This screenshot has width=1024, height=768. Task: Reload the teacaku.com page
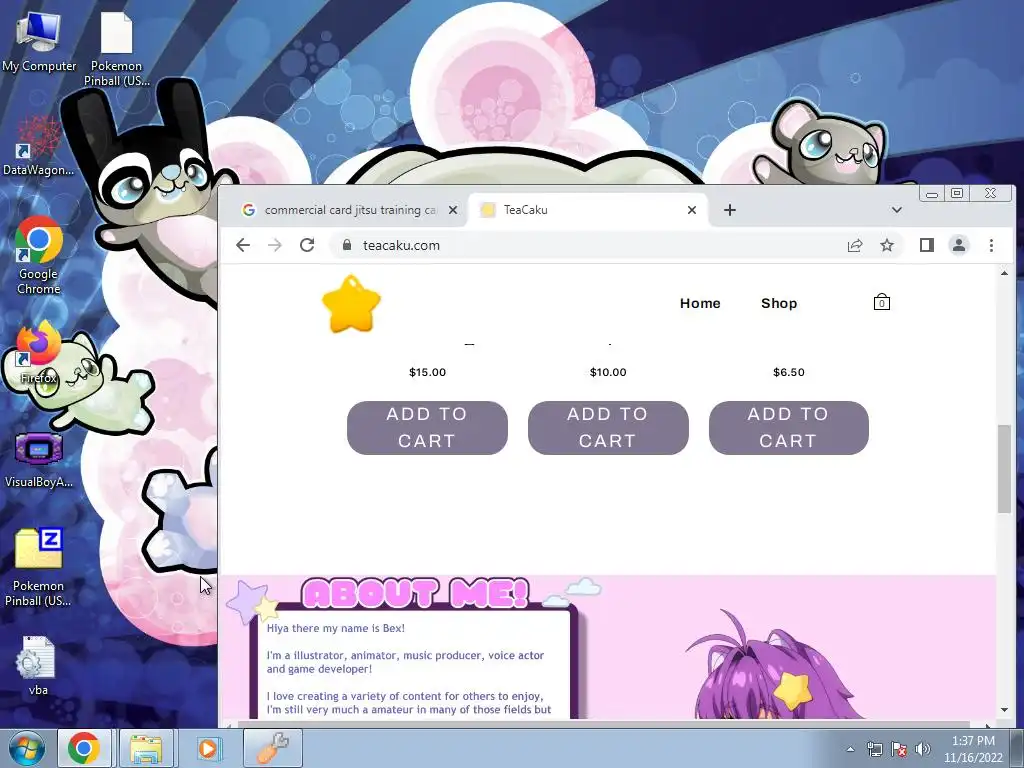tap(307, 246)
